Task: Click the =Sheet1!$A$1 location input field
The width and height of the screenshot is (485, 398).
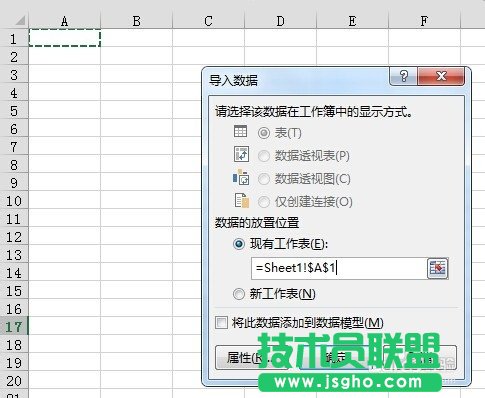Action: click(x=339, y=268)
